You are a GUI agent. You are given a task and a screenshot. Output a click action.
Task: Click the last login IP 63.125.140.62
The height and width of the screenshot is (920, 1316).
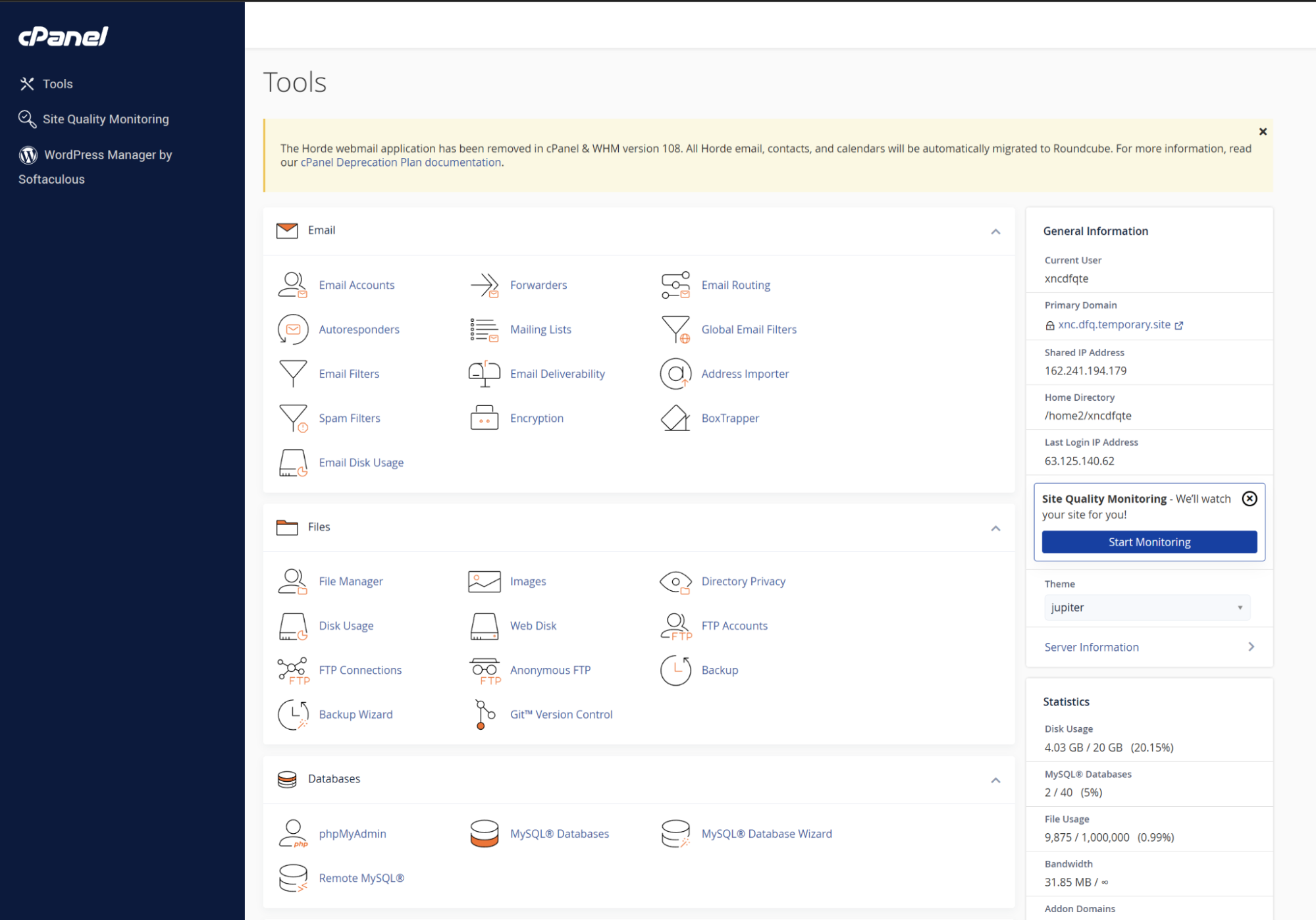pyautogui.click(x=1079, y=461)
